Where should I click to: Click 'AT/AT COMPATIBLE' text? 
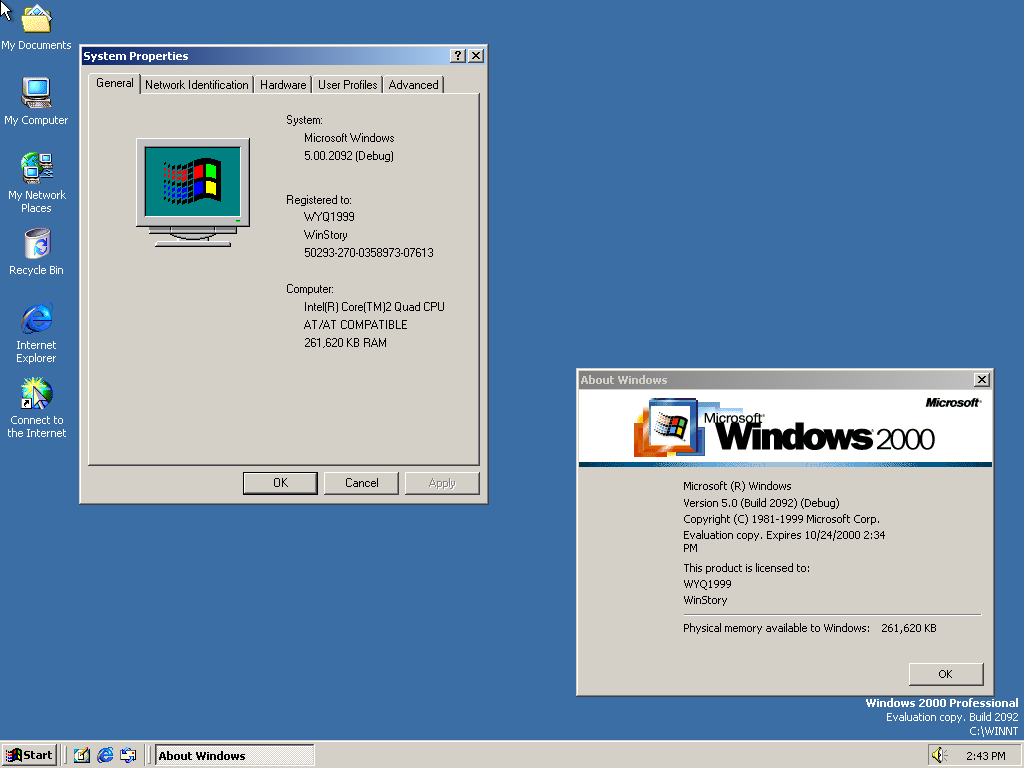(355, 325)
